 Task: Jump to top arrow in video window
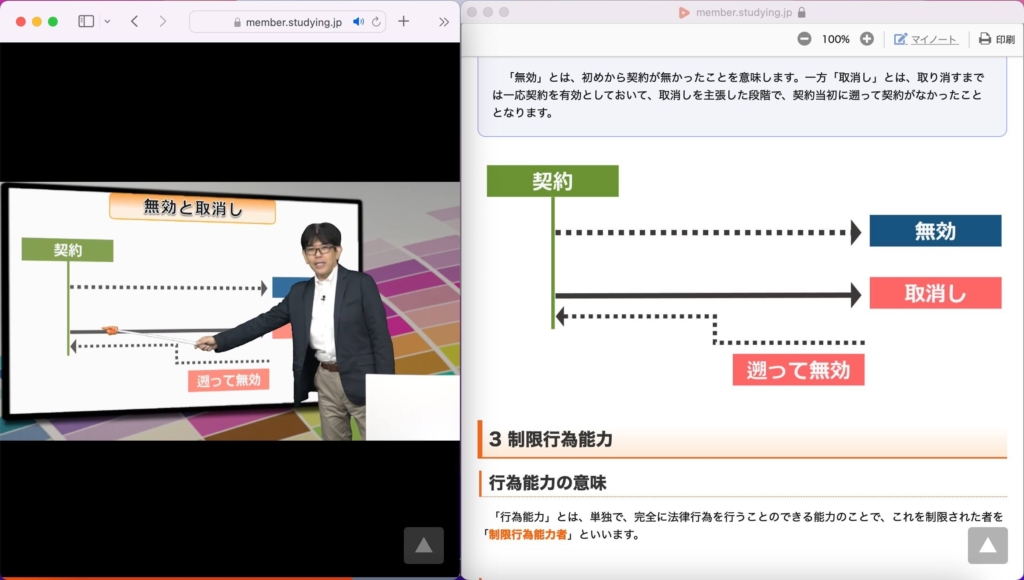point(424,545)
